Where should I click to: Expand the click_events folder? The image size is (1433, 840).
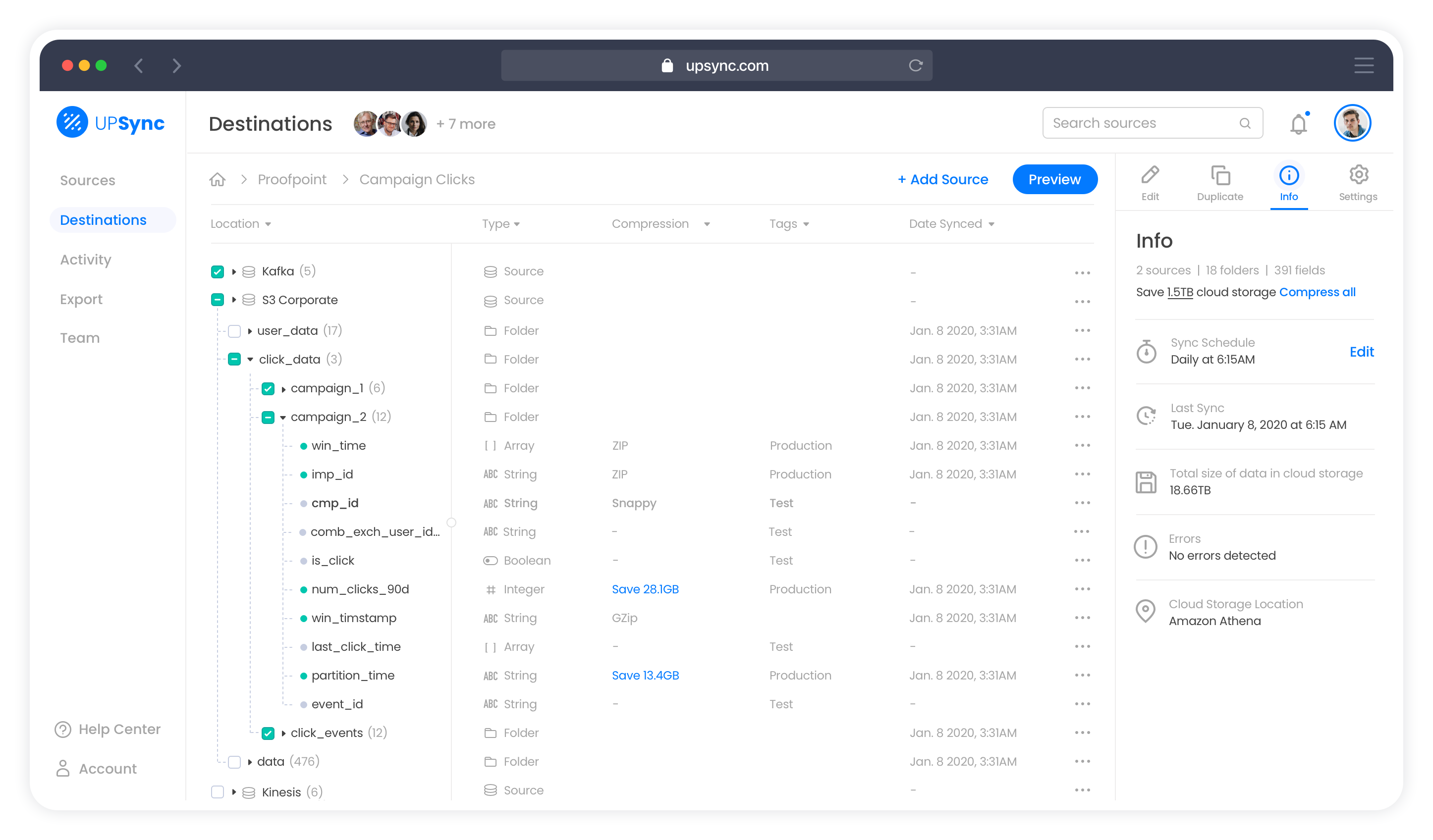pyautogui.click(x=283, y=733)
